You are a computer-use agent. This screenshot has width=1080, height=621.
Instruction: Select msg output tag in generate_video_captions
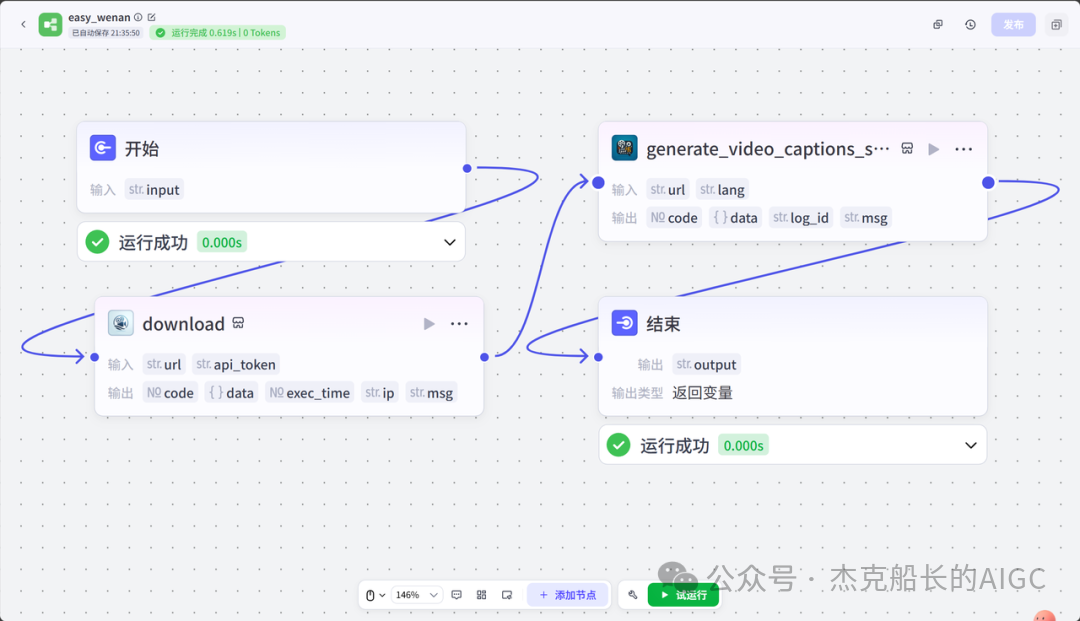tap(866, 218)
